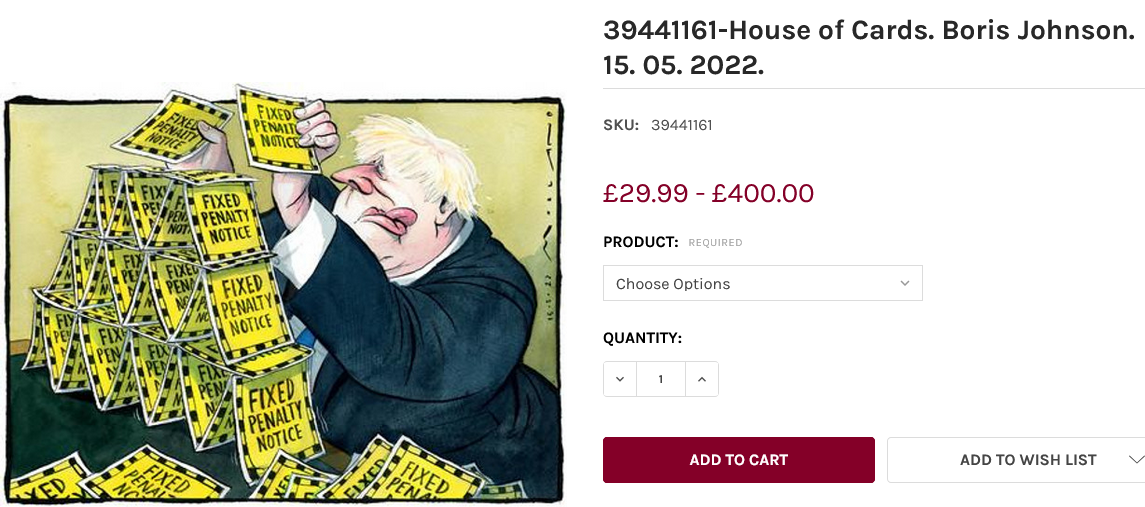Viewport: 1145px width, 507px height.
Task: Click the QUANTITY label
Action: click(642, 338)
